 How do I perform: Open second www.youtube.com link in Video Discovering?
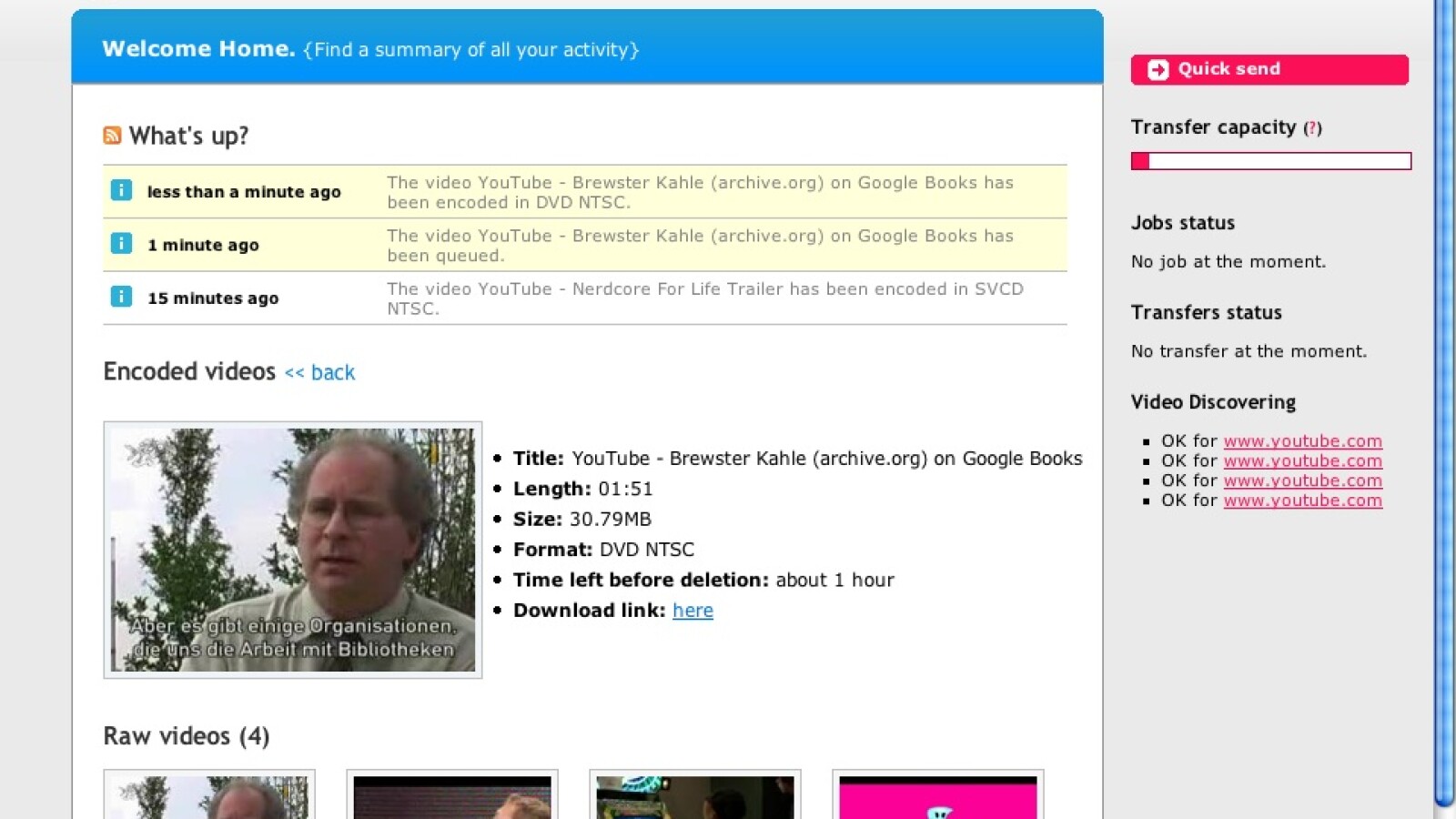coord(1302,461)
